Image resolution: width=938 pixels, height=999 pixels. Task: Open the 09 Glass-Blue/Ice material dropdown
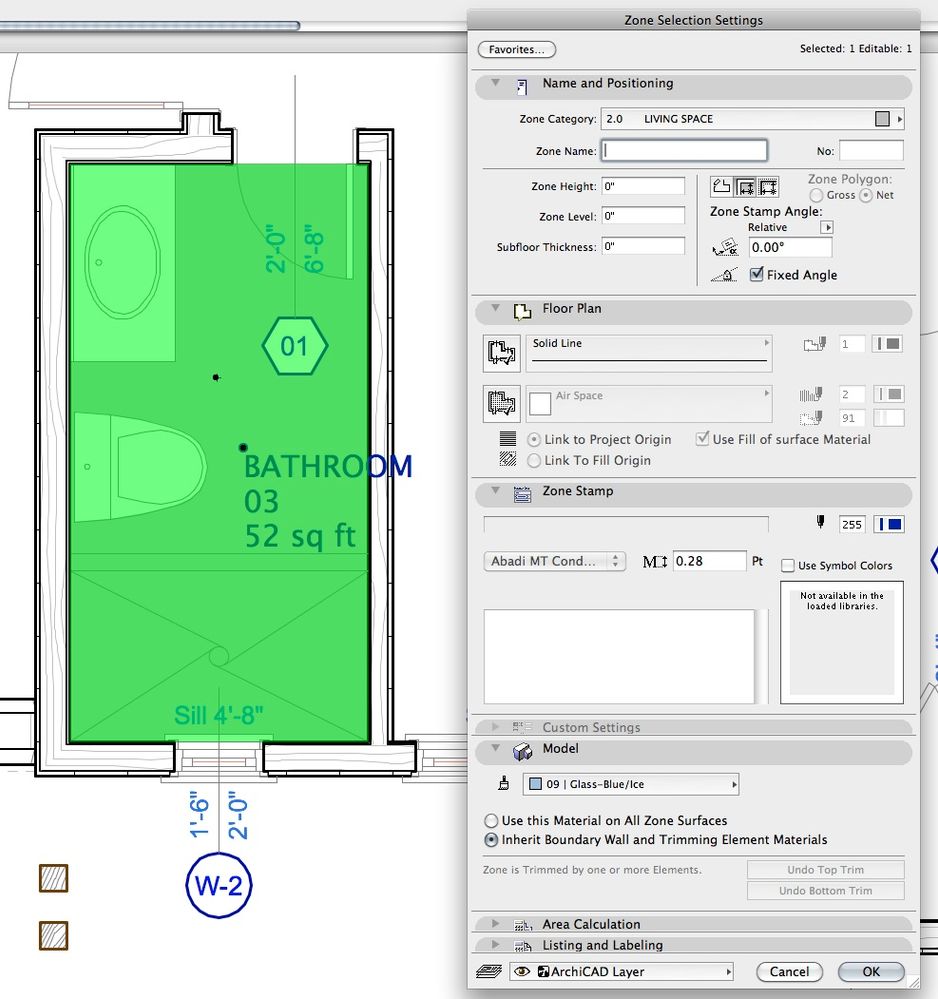tap(631, 784)
